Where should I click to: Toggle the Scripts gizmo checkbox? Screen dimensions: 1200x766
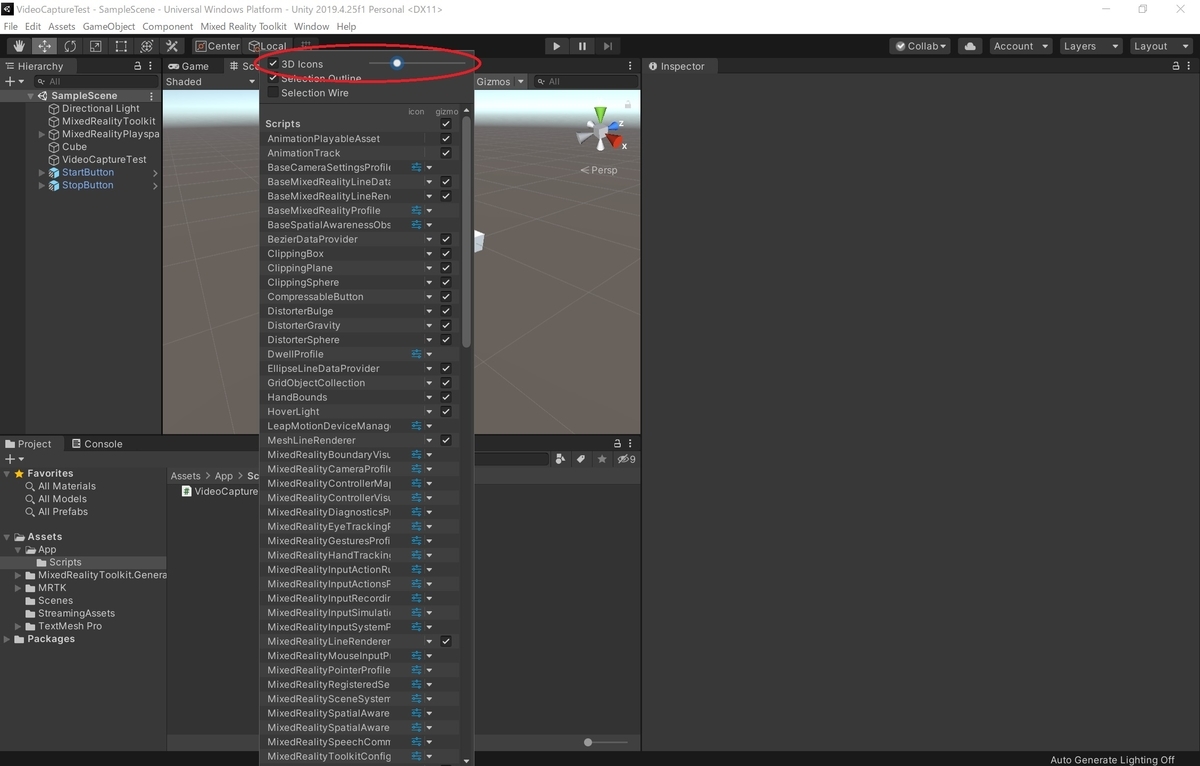click(x=446, y=124)
